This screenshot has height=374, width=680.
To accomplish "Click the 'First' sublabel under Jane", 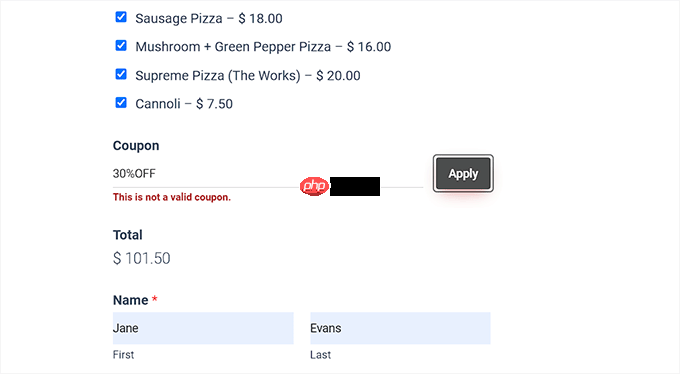I will (x=123, y=355).
